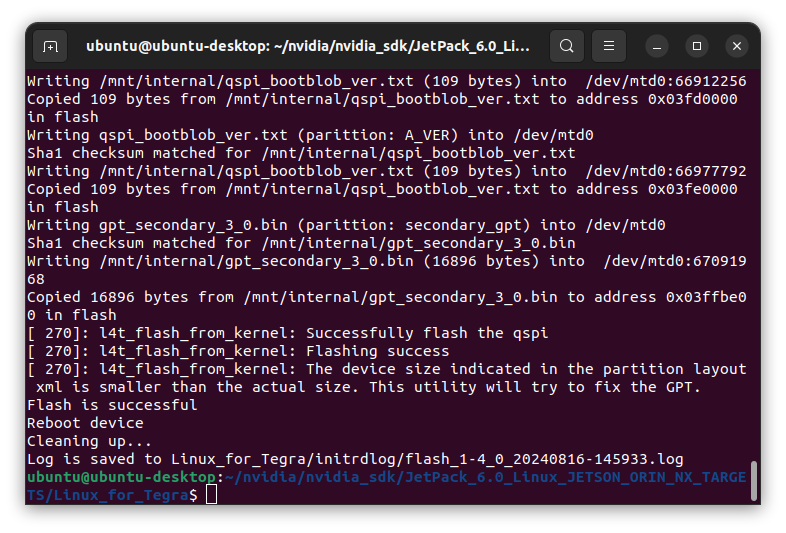Click the cursor block at the prompt
Image resolution: width=786 pixels, height=533 pixels.
[212, 494]
